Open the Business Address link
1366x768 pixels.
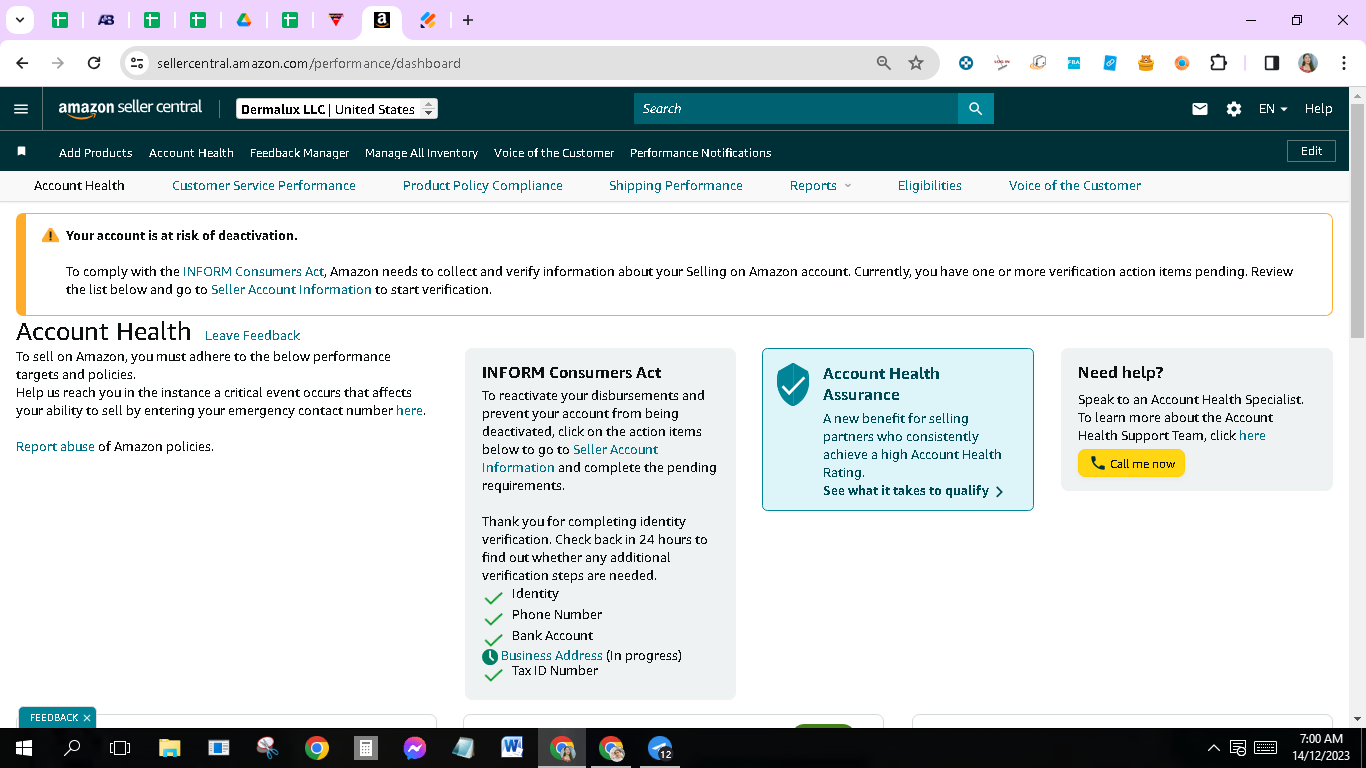point(552,656)
